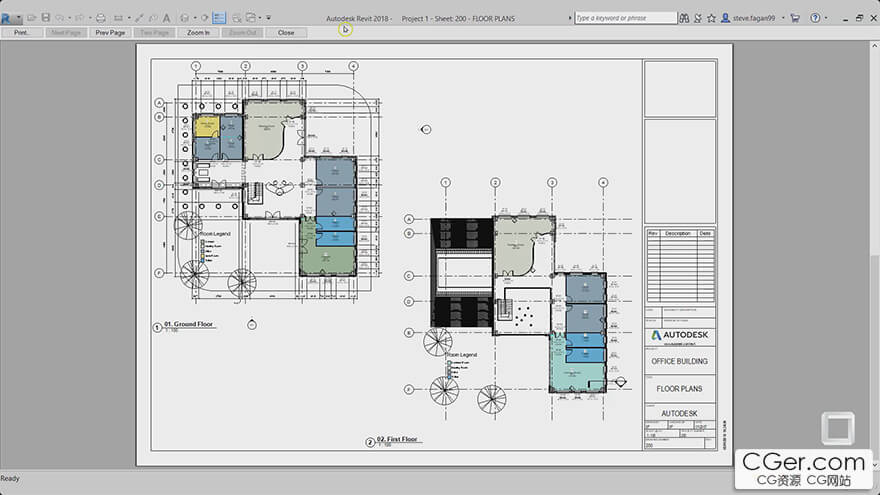Open the Autodesk App Store cart icon
The width and height of the screenshot is (880, 495).
pyautogui.click(x=795, y=18)
